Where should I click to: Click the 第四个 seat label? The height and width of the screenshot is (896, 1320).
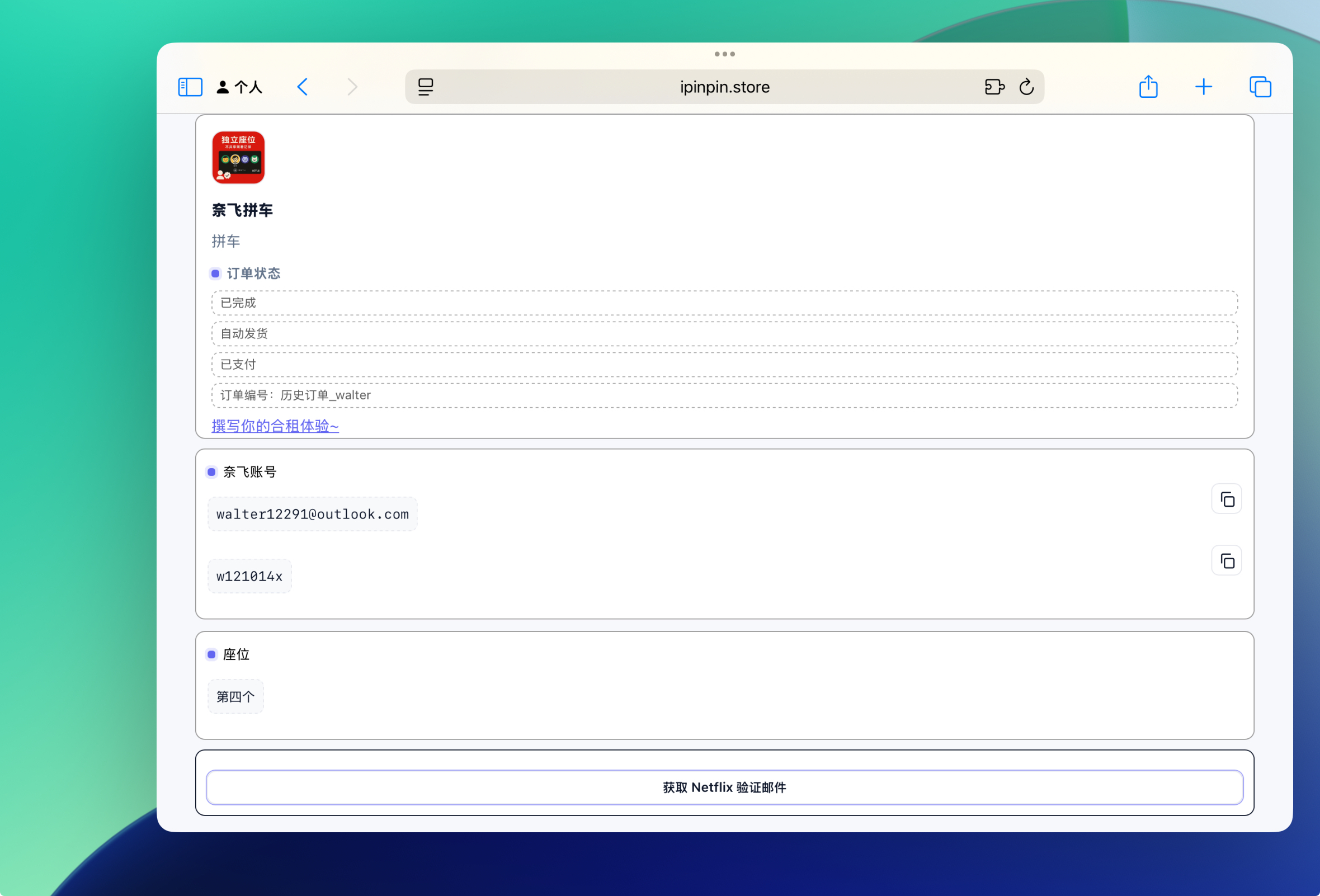tap(235, 696)
